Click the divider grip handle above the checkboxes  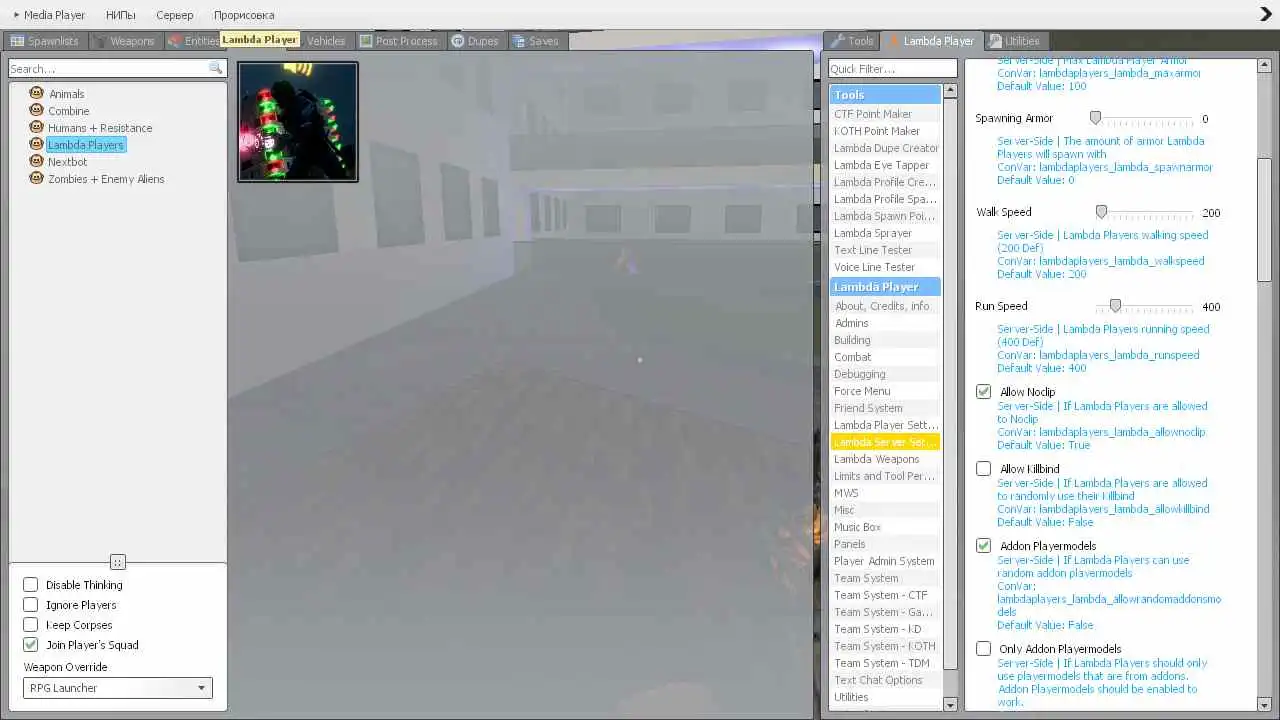coord(118,562)
